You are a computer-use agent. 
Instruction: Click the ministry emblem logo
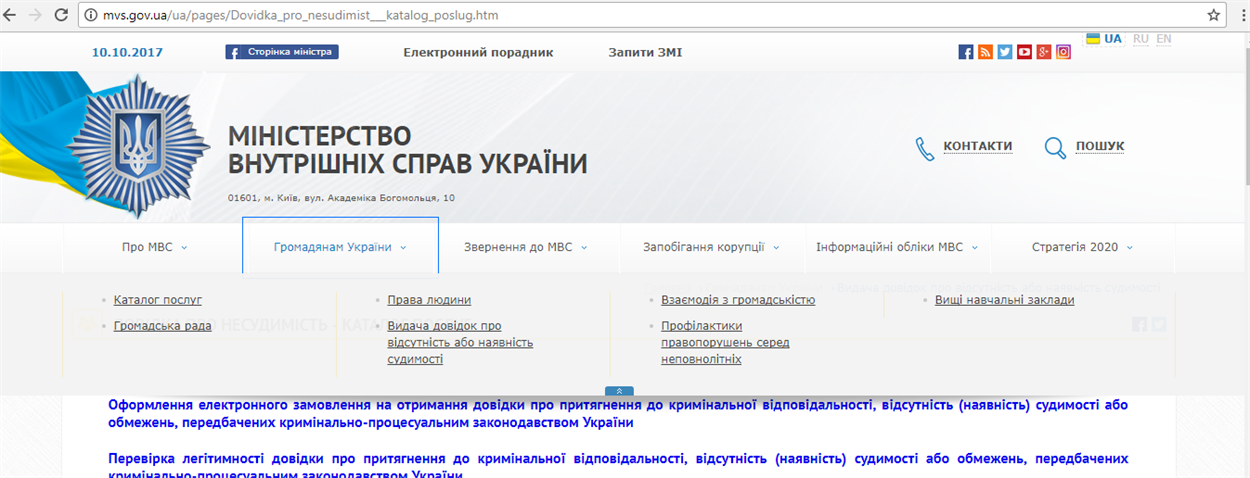pyautogui.click(x=139, y=147)
